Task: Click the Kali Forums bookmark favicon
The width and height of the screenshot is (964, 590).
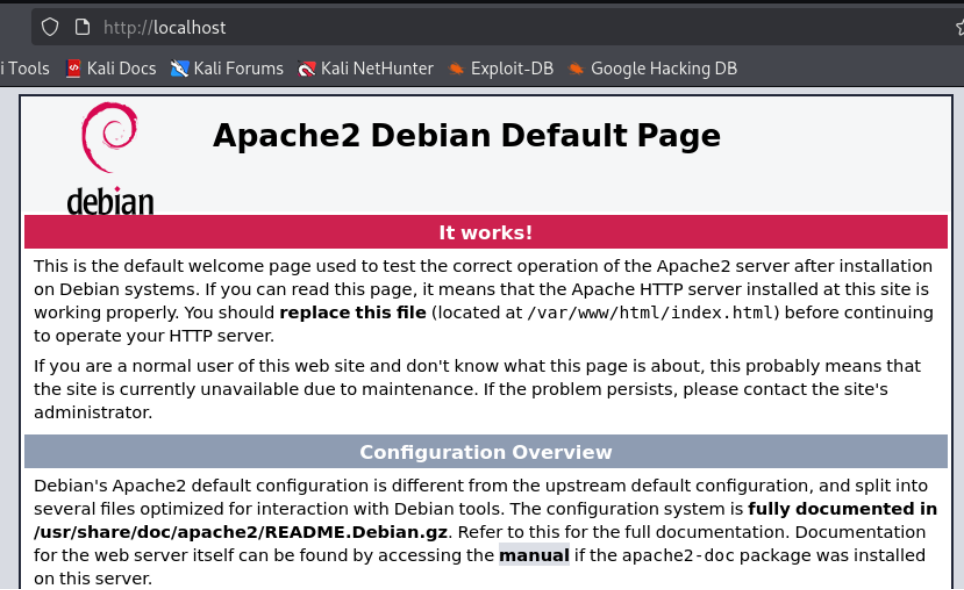Action: tap(180, 68)
